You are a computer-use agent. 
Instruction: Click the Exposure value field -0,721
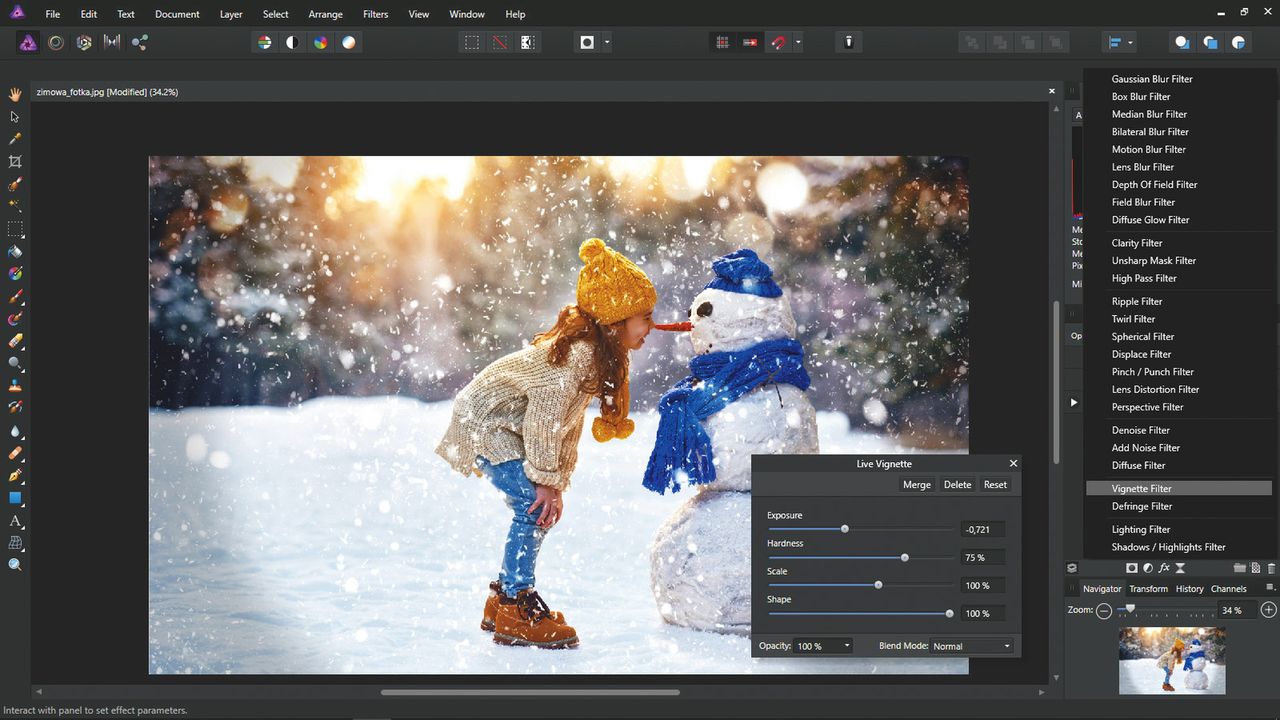click(981, 529)
